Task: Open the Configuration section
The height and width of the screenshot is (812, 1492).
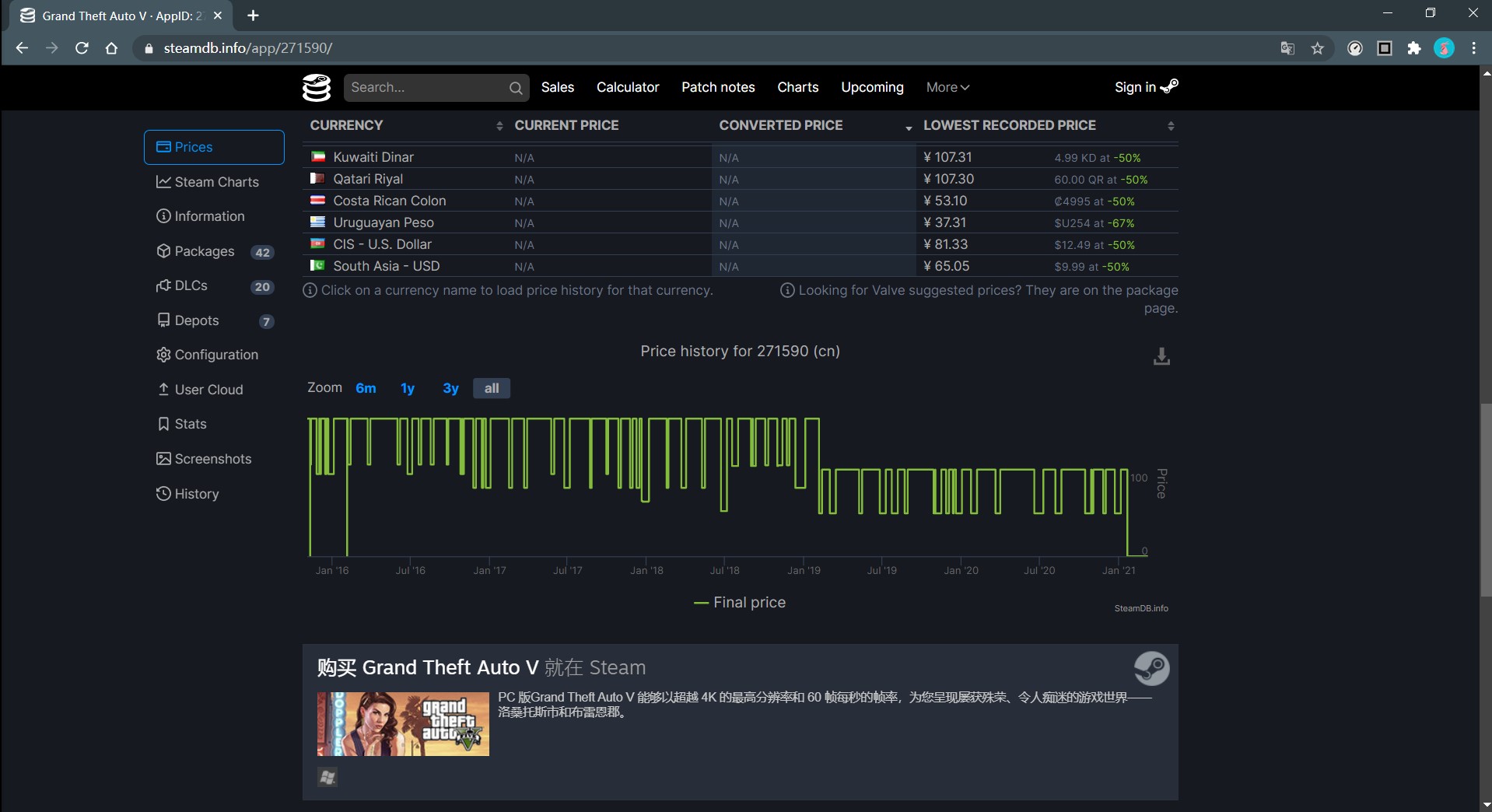Action: pos(214,355)
